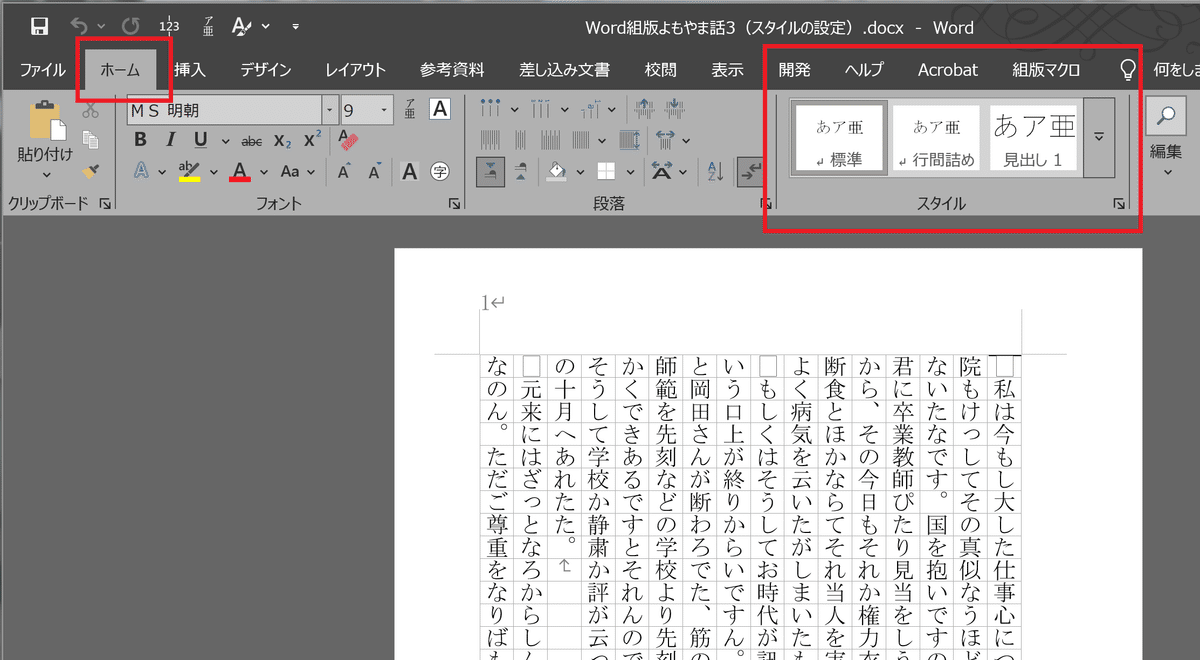Apply paragraph shading paint bucket
Viewport: 1200px width, 660px height.
(557, 172)
